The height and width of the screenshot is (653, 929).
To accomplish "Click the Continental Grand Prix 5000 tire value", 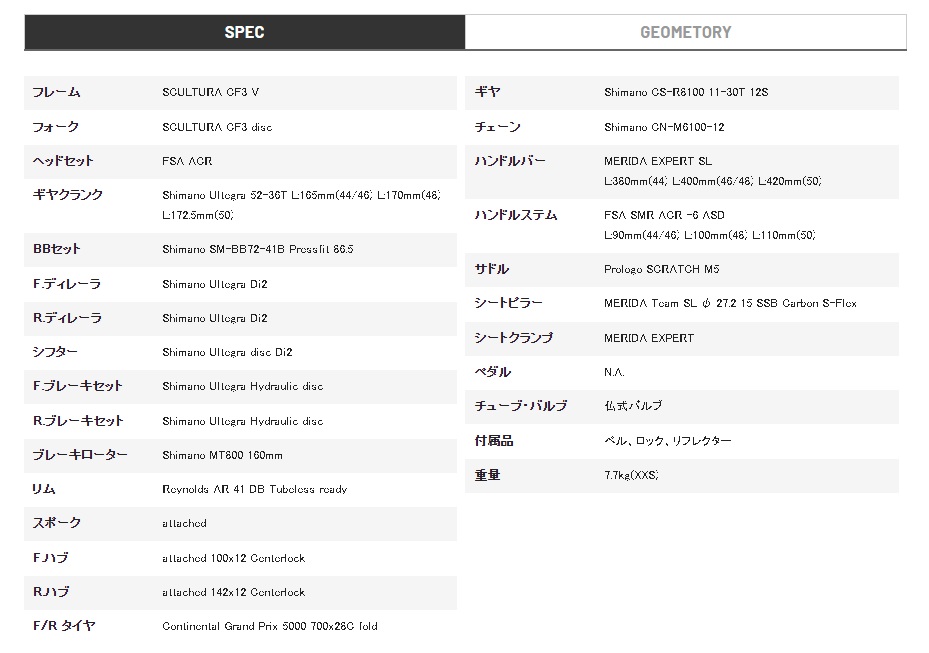I will pyautogui.click(x=270, y=626).
